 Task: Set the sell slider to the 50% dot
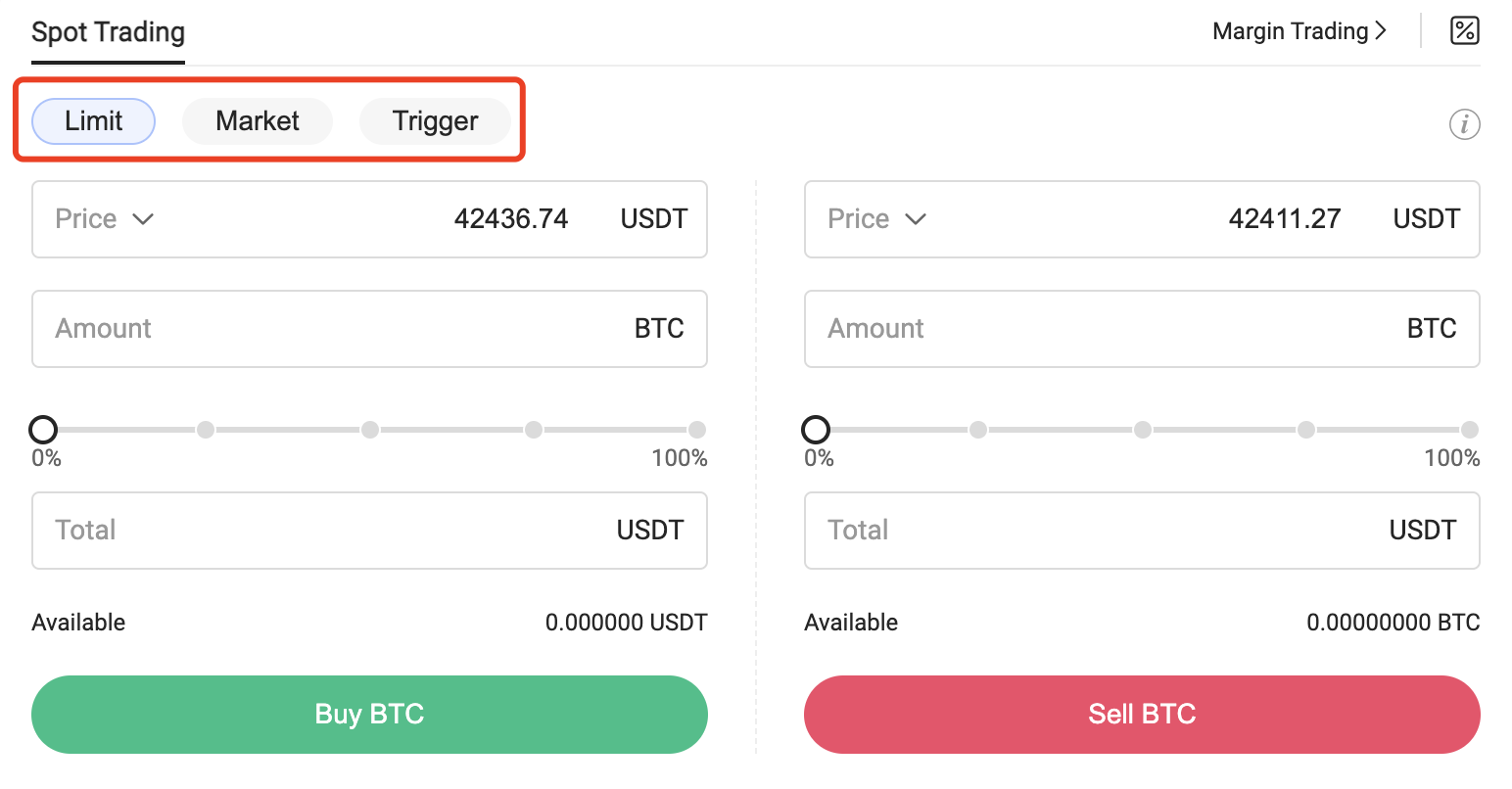point(1143,430)
